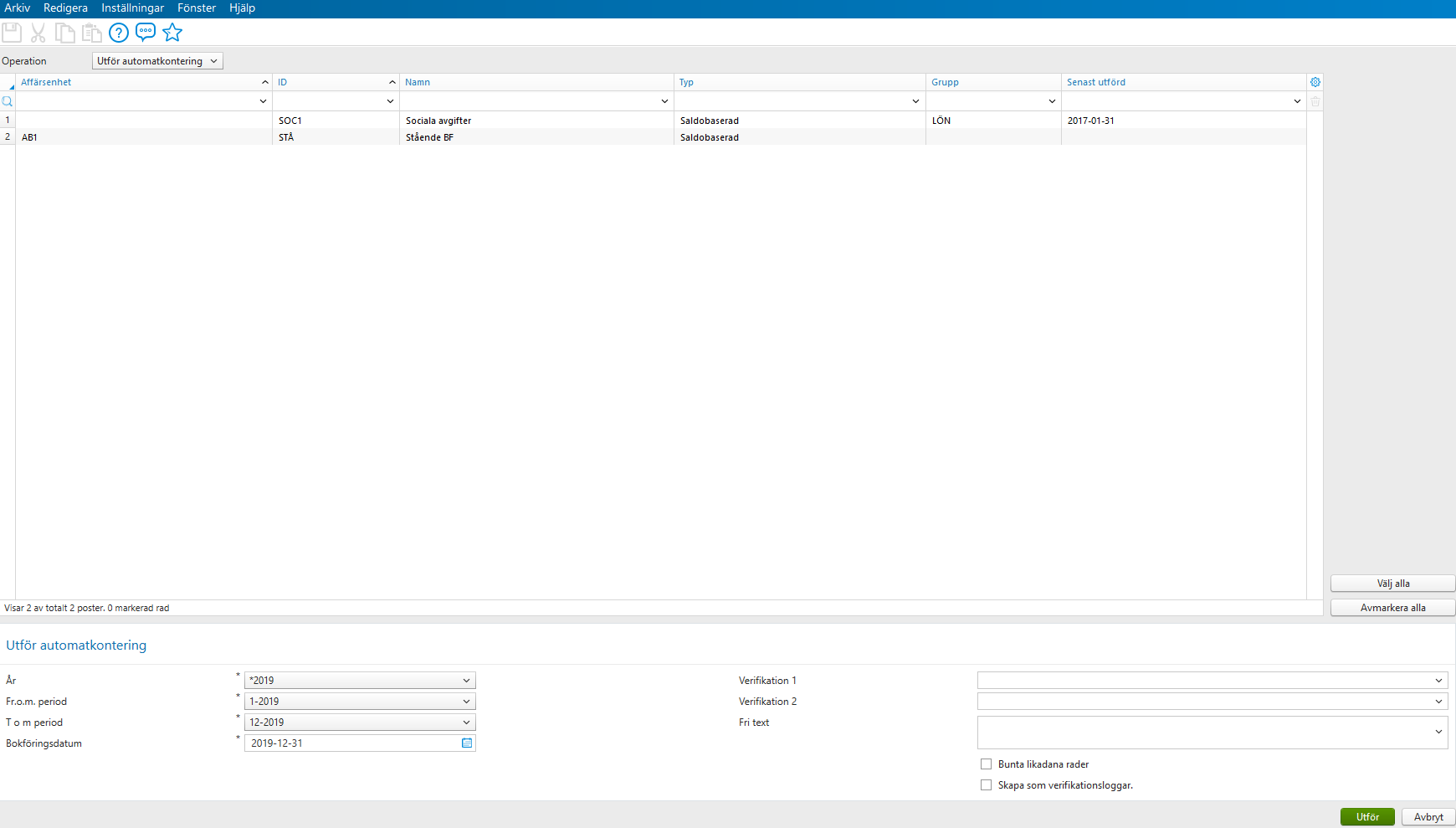Open the Inställningar menu
The height and width of the screenshot is (828, 1456).
tap(134, 8)
